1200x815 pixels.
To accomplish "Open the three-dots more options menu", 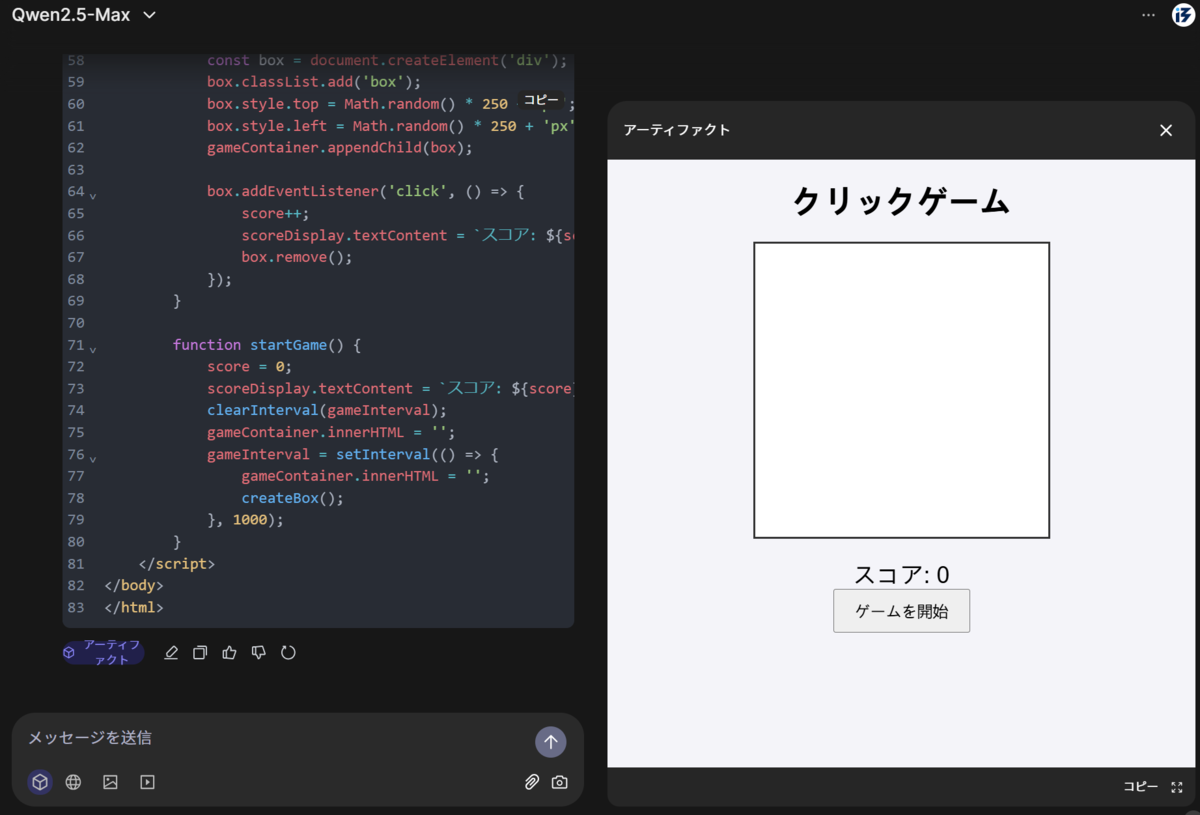I will [1148, 15].
